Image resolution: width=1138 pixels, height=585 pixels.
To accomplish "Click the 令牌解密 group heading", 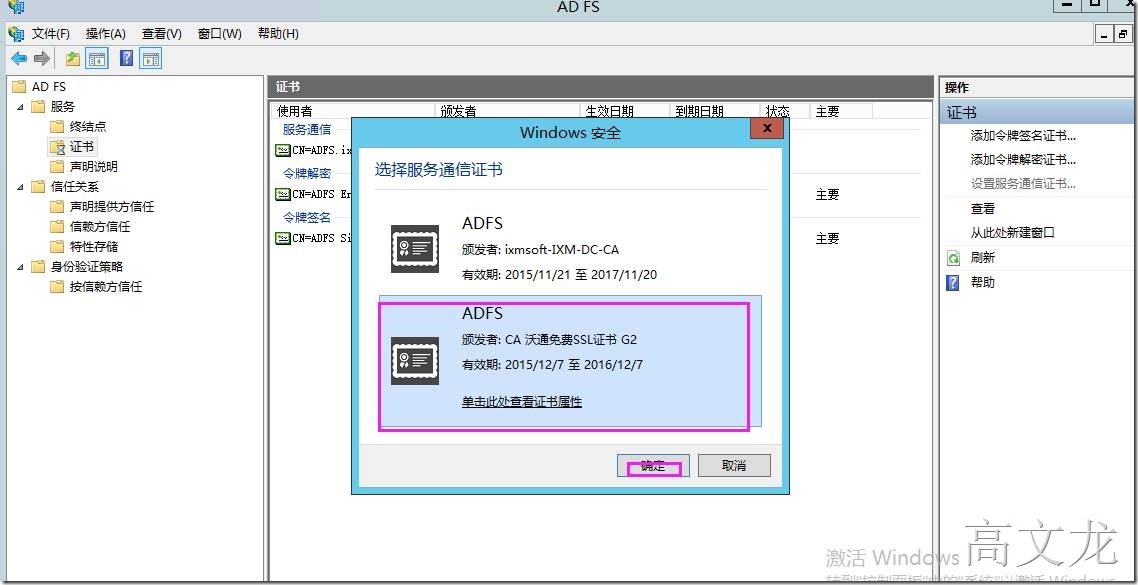I will 307,173.
